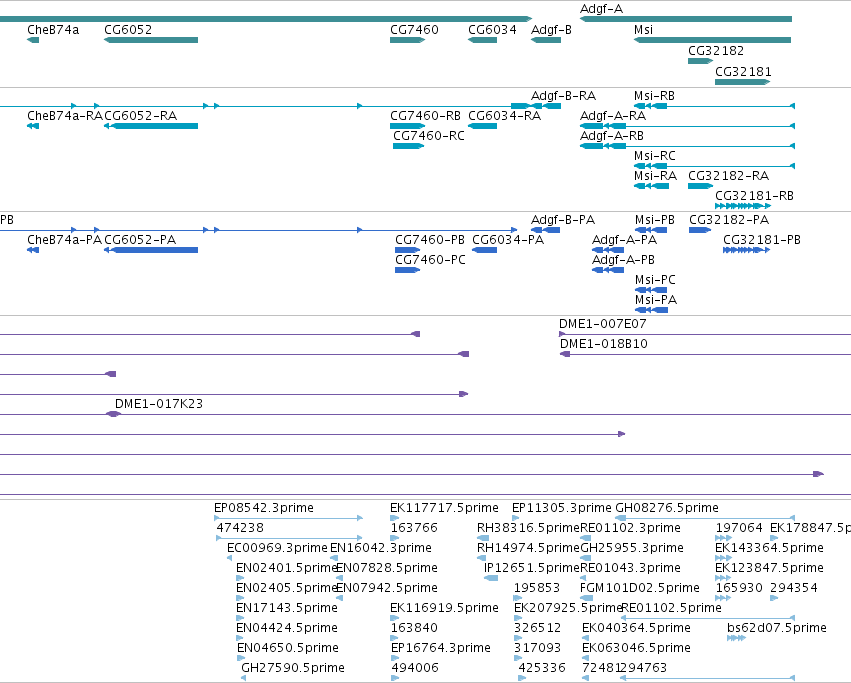Select the BAC label 'DME1-007E07'

pyautogui.click(x=603, y=324)
